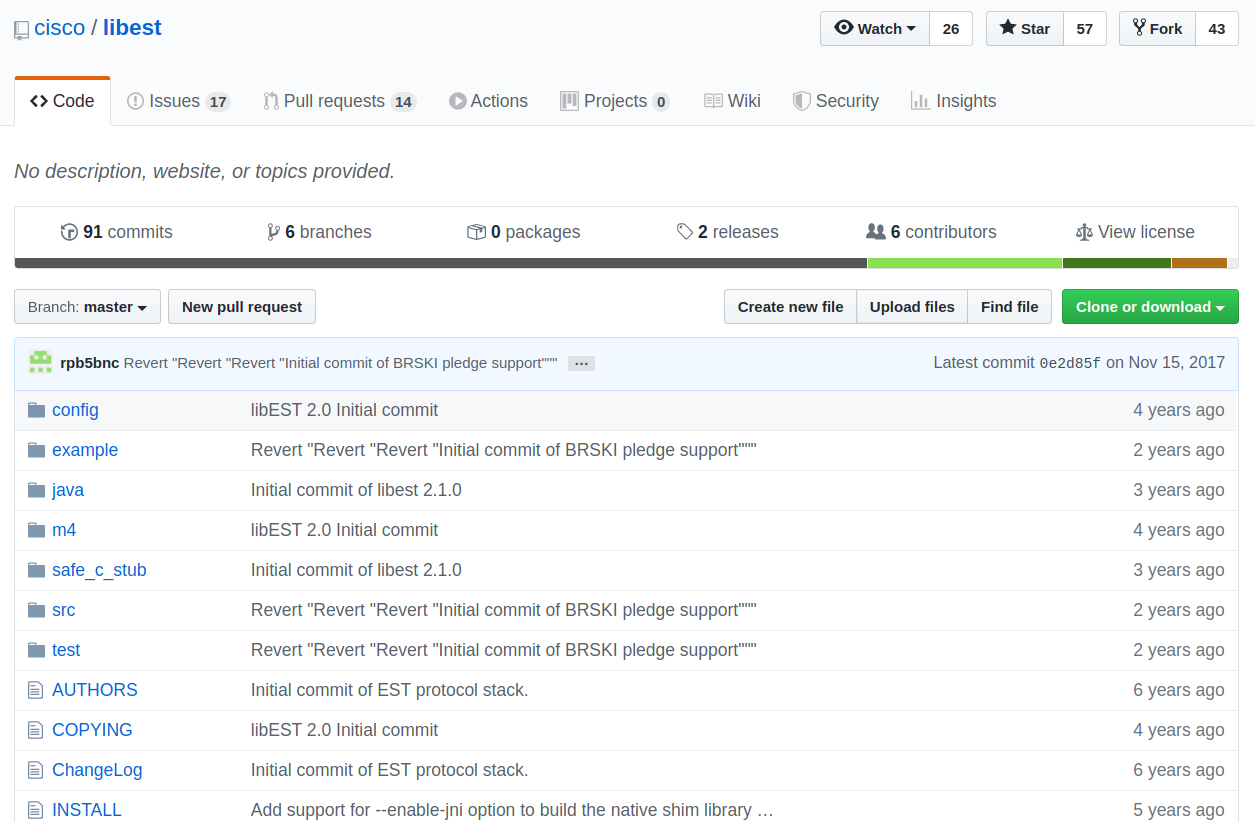Open the cisco owner link
1255x822 pixels.
(x=60, y=28)
